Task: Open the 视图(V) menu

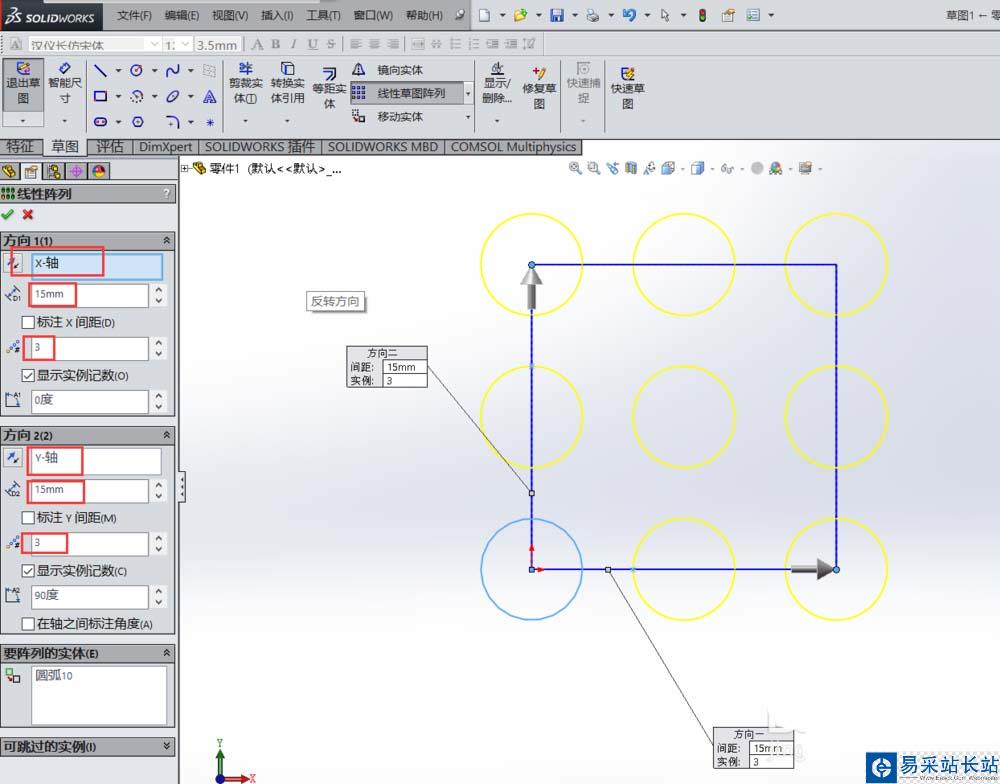Action: 230,15
